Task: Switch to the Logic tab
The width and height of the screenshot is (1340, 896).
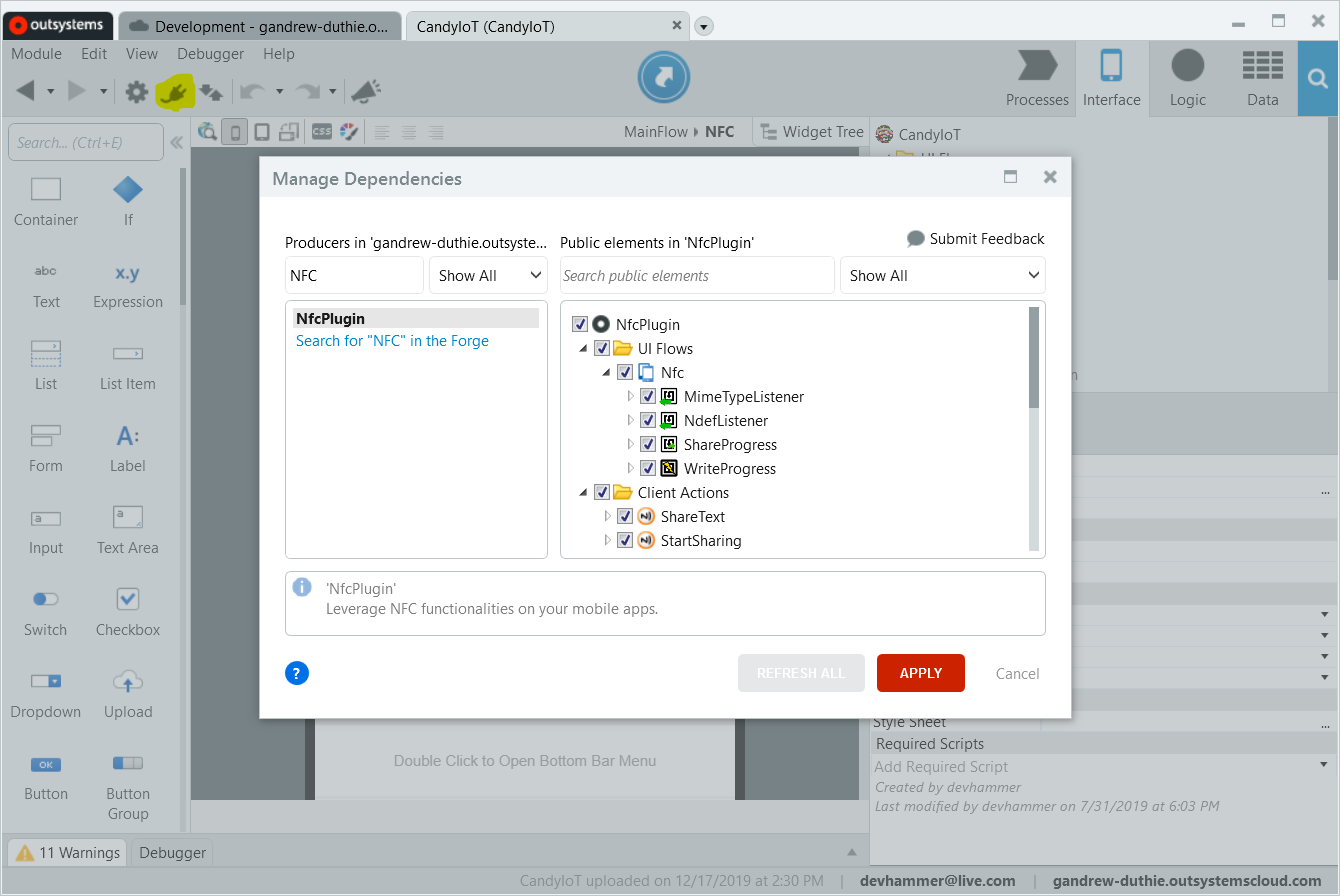Action: (x=1188, y=78)
